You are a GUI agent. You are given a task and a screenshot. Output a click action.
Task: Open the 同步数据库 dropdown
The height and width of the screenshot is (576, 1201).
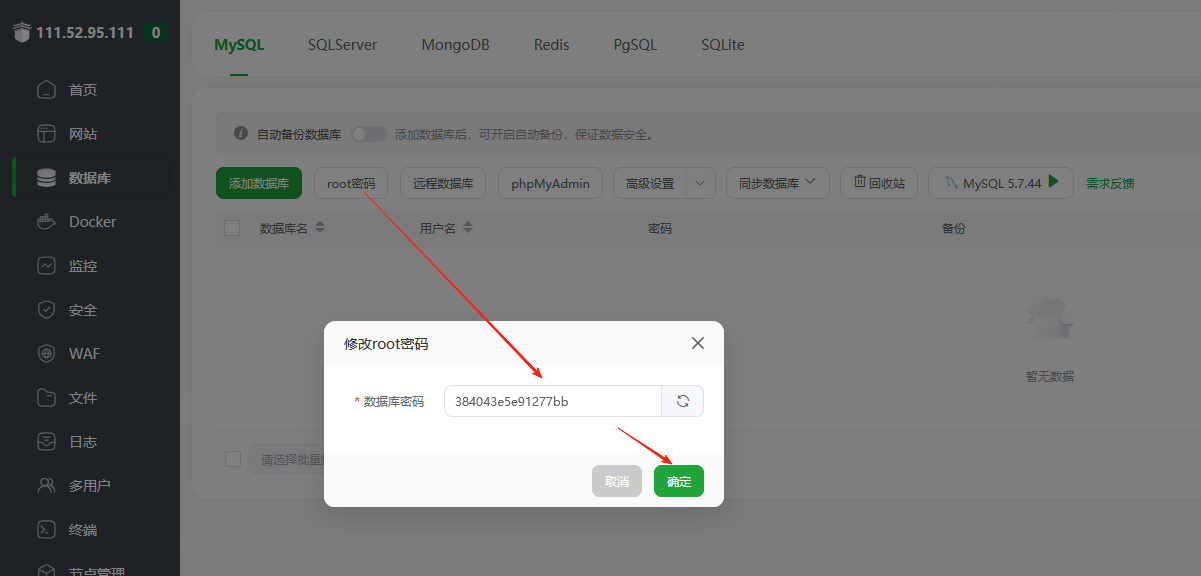[778, 183]
